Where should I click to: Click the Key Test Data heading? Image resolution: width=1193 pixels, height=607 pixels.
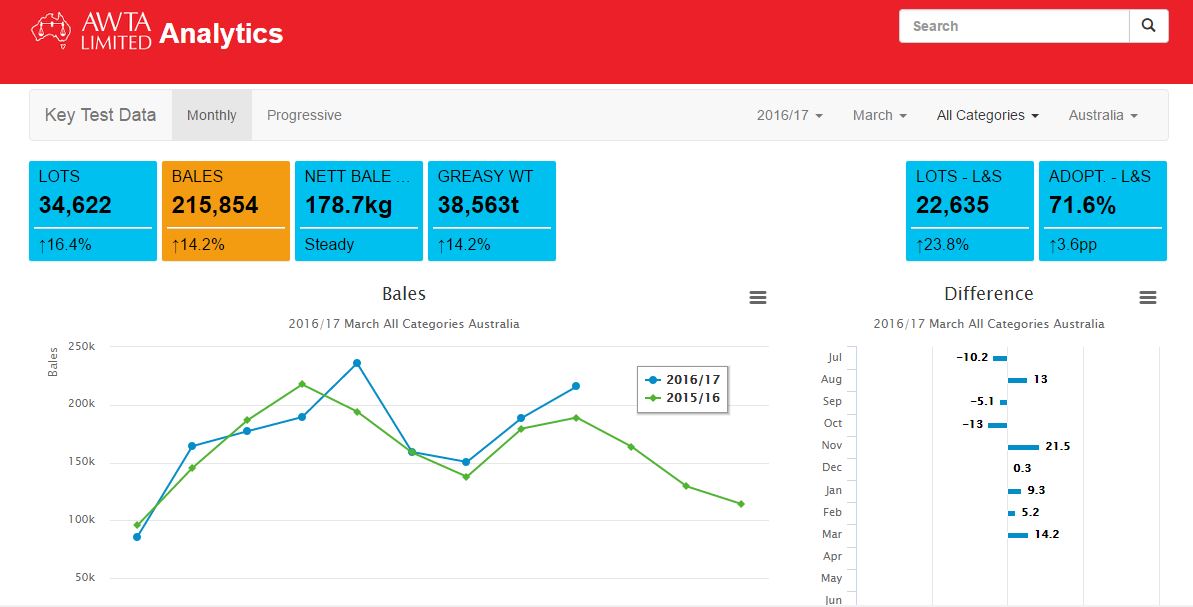(x=99, y=115)
